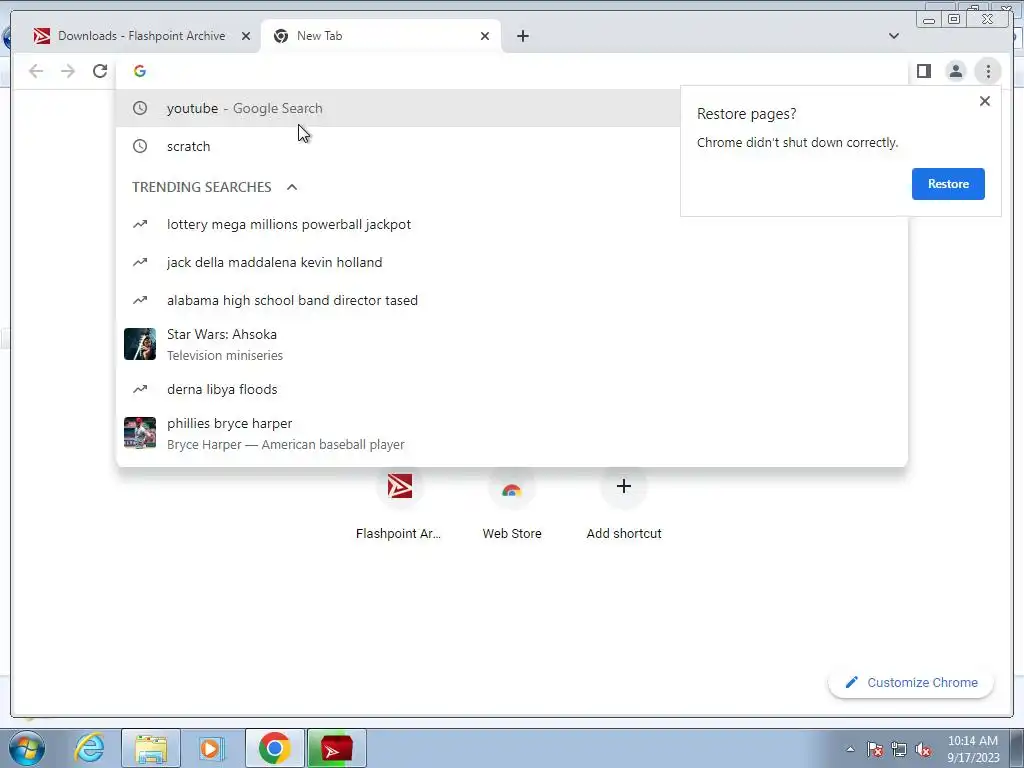The height and width of the screenshot is (768, 1024).
Task: Click trending icon beside derna libya floods
Action: 140,389
